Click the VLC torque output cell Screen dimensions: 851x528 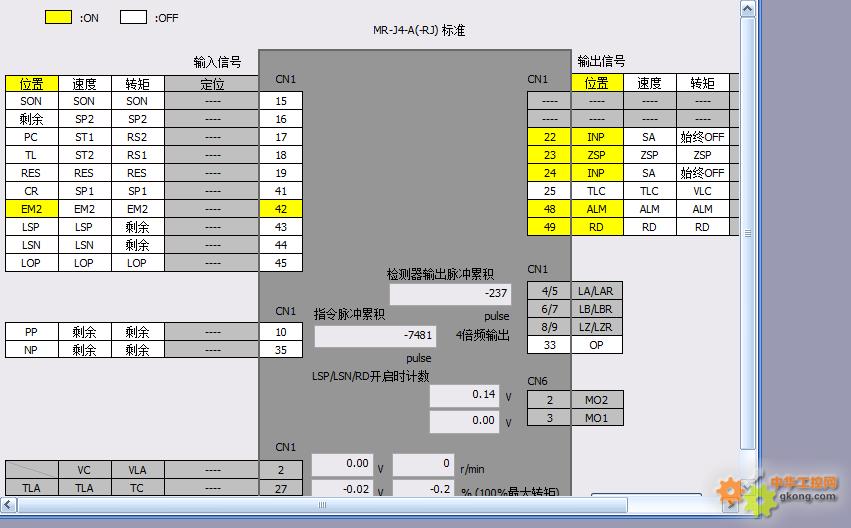(703, 190)
